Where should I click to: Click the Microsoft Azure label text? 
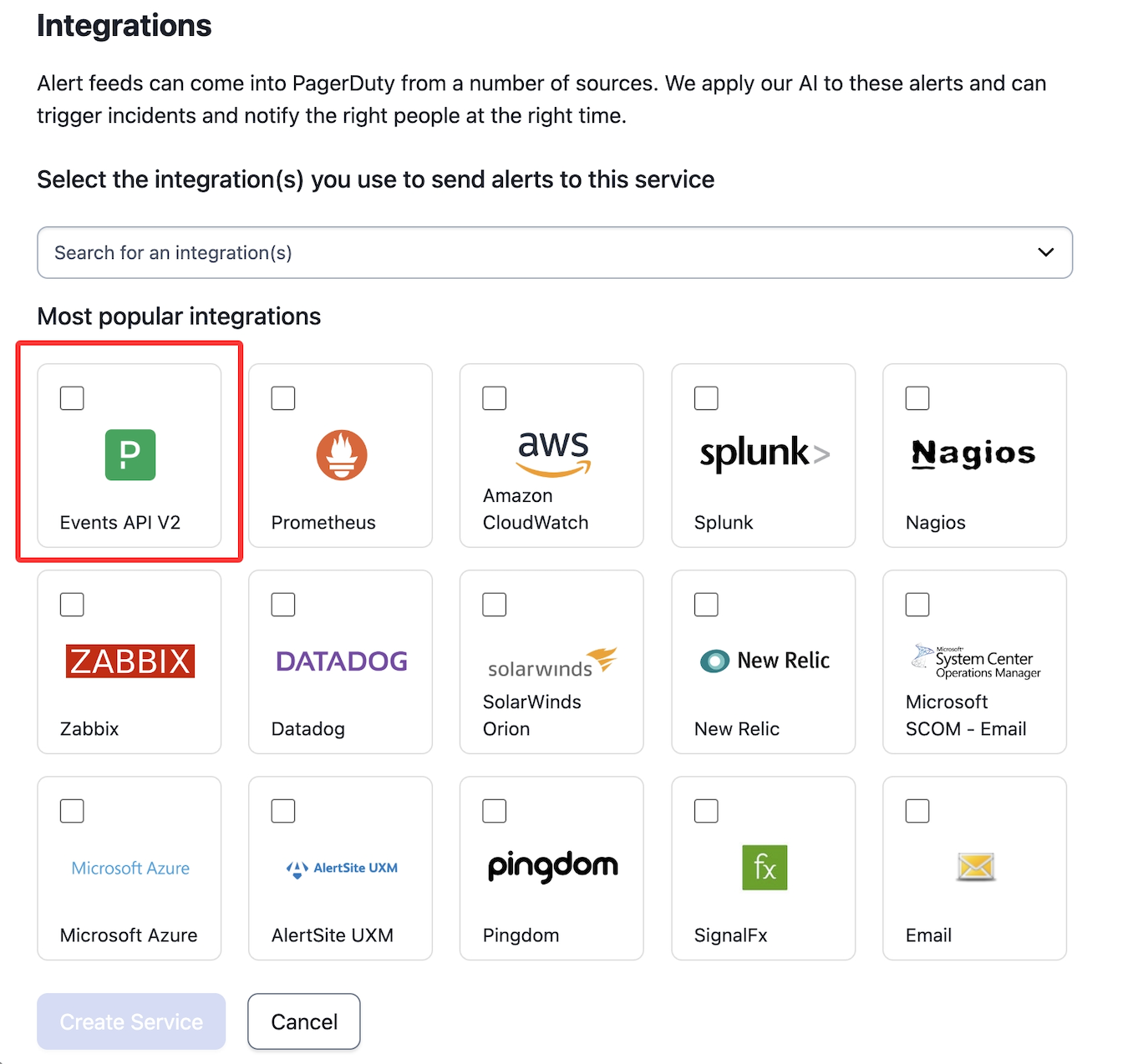[129, 935]
